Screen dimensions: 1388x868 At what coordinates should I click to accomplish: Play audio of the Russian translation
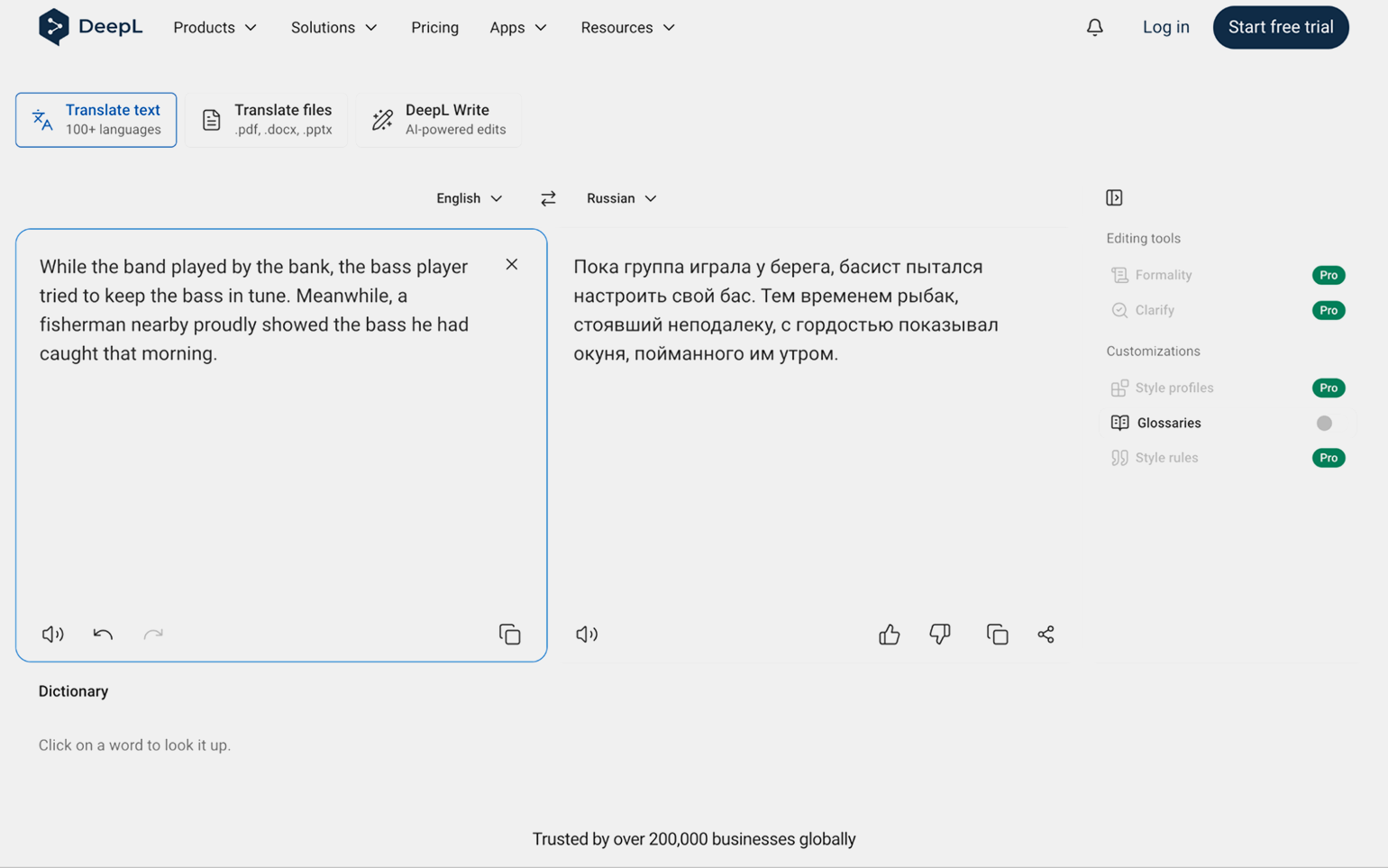click(x=586, y=634)
